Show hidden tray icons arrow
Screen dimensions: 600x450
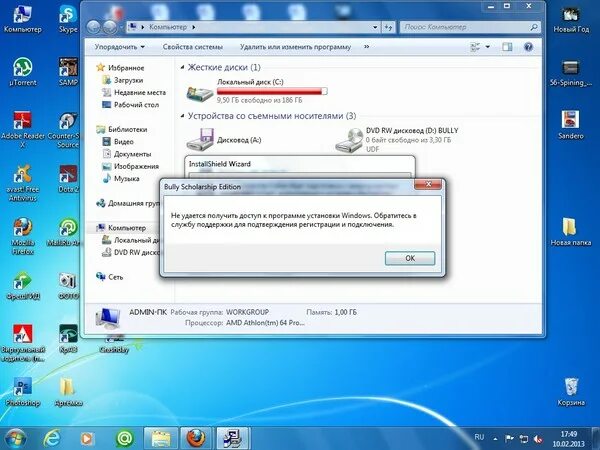pyautogui.click(x=496, y=439)
